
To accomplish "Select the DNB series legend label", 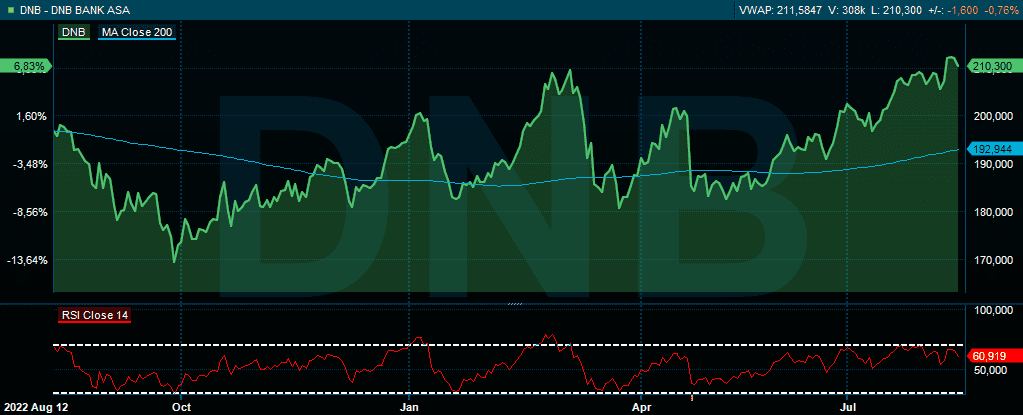I will 74,31.
